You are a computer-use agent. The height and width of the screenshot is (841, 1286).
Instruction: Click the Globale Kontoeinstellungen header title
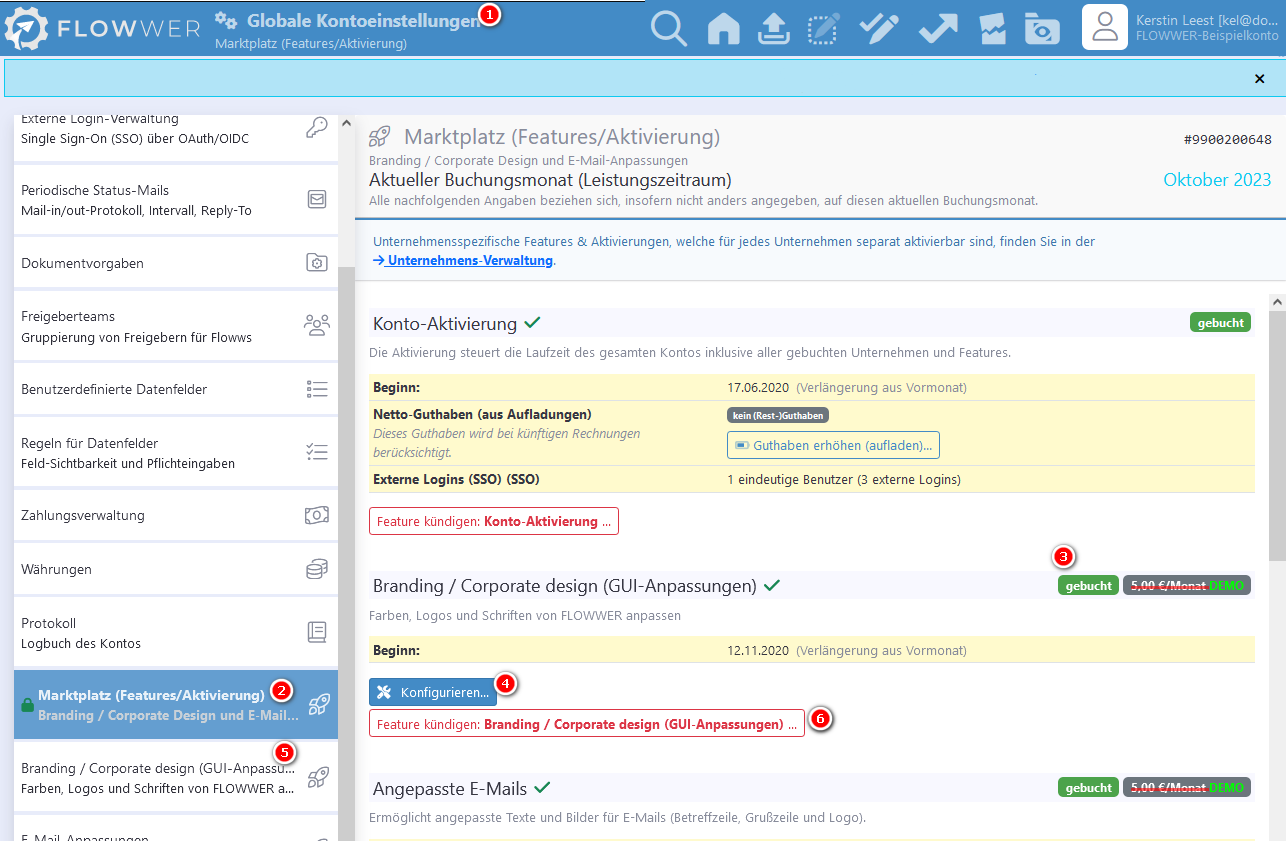click(363, 20)
